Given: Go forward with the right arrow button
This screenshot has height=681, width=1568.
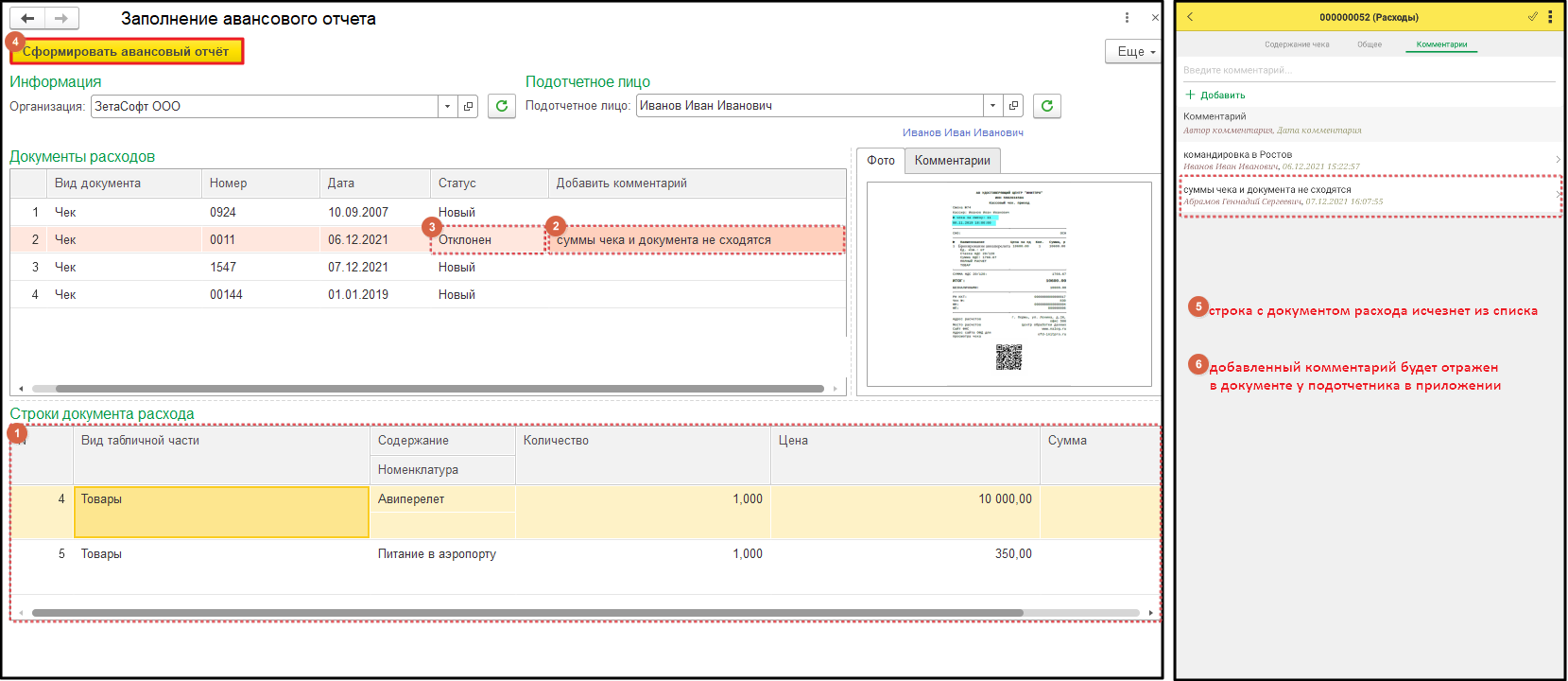Looking at the screenshot, I should pyautogui.click(x=61, y=18).
